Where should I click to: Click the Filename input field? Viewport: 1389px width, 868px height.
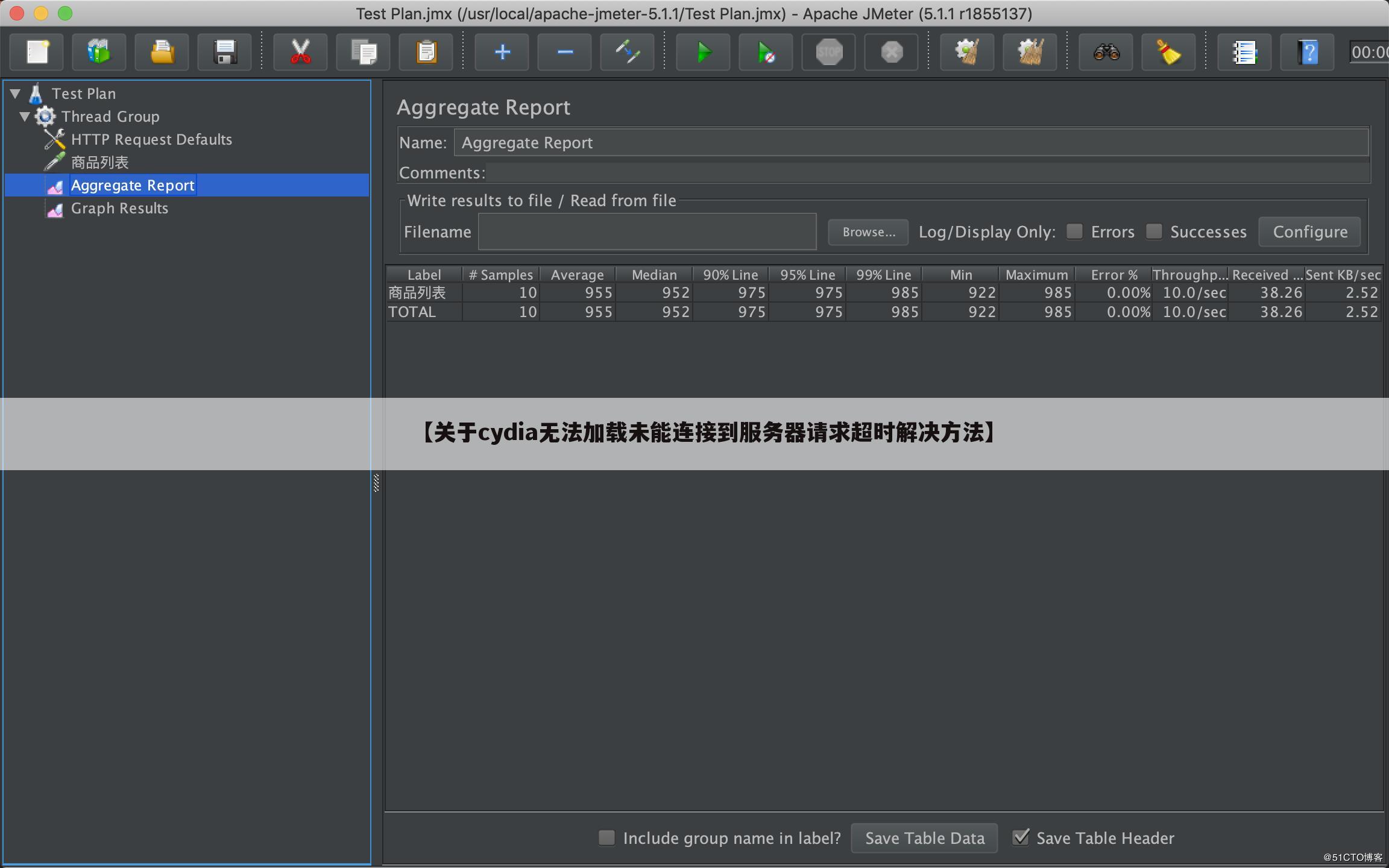point(647,232)
